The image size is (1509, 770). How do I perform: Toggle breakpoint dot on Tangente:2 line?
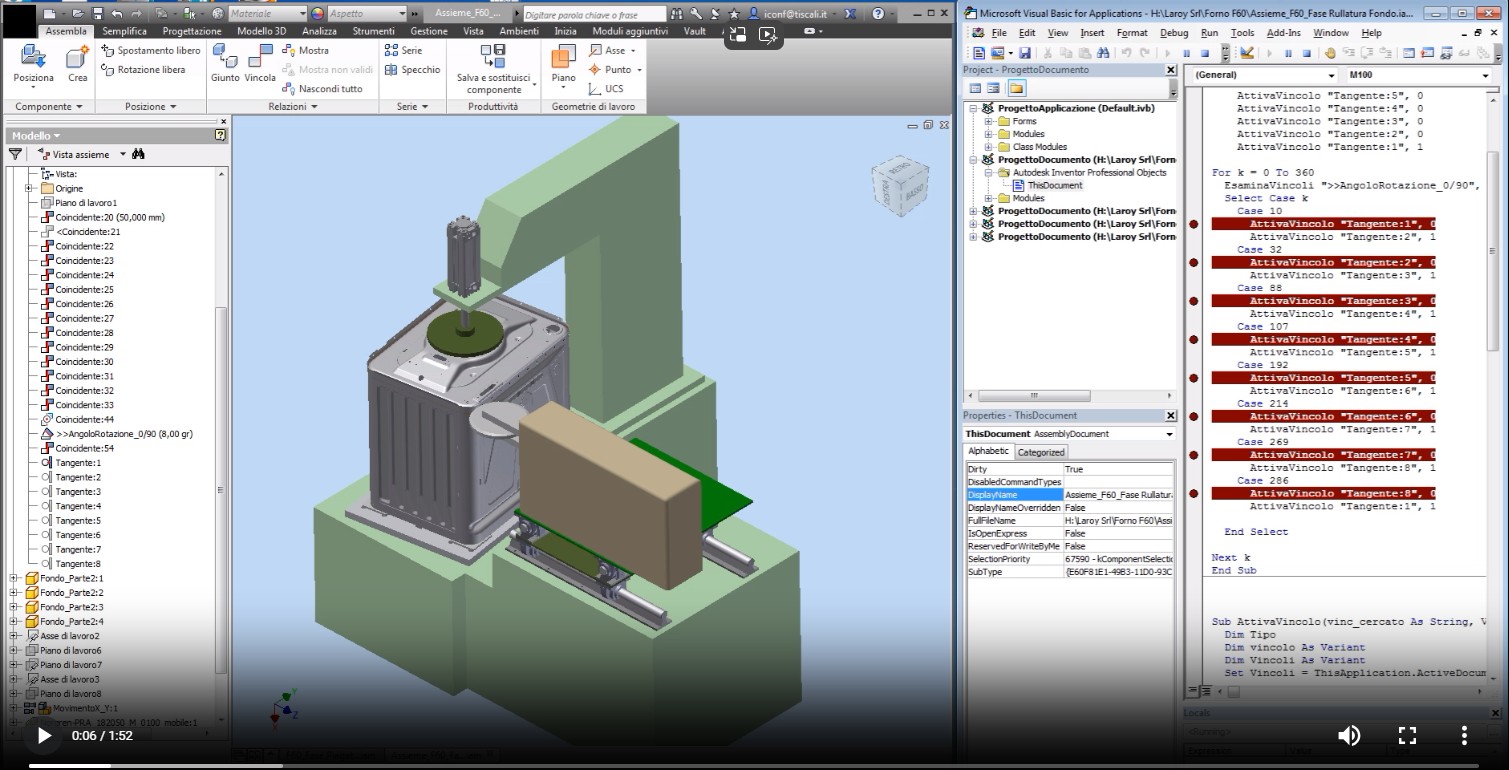[1193, 263]
